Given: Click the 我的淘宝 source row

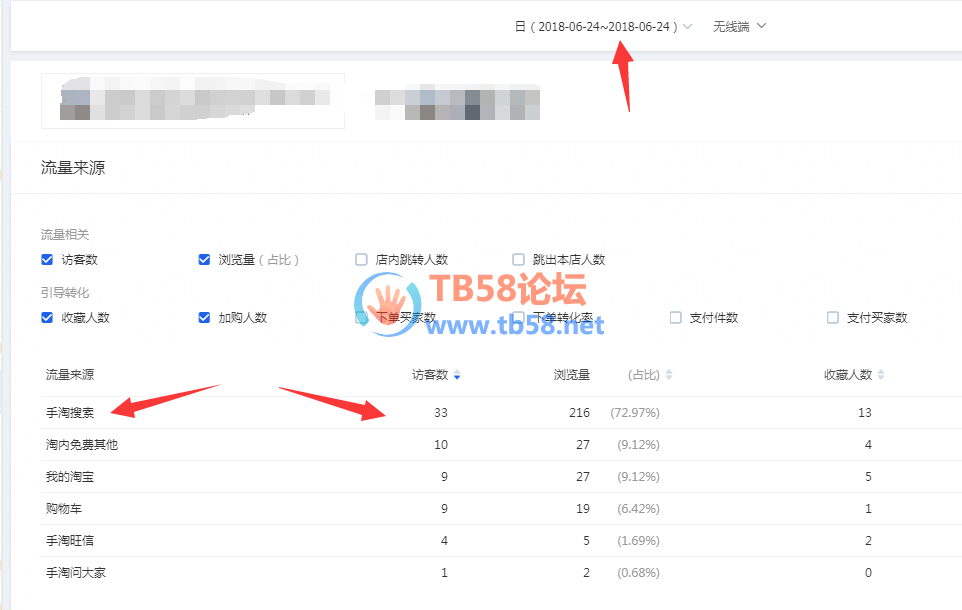Looking at the screenshot, I should [70, 477].
